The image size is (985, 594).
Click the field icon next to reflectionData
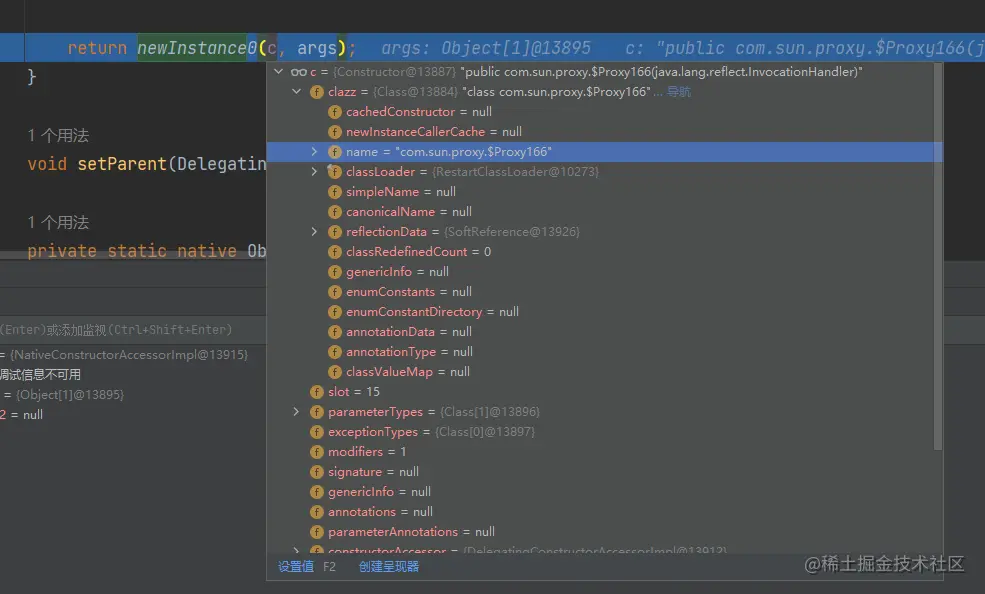[x=335, y=232]
